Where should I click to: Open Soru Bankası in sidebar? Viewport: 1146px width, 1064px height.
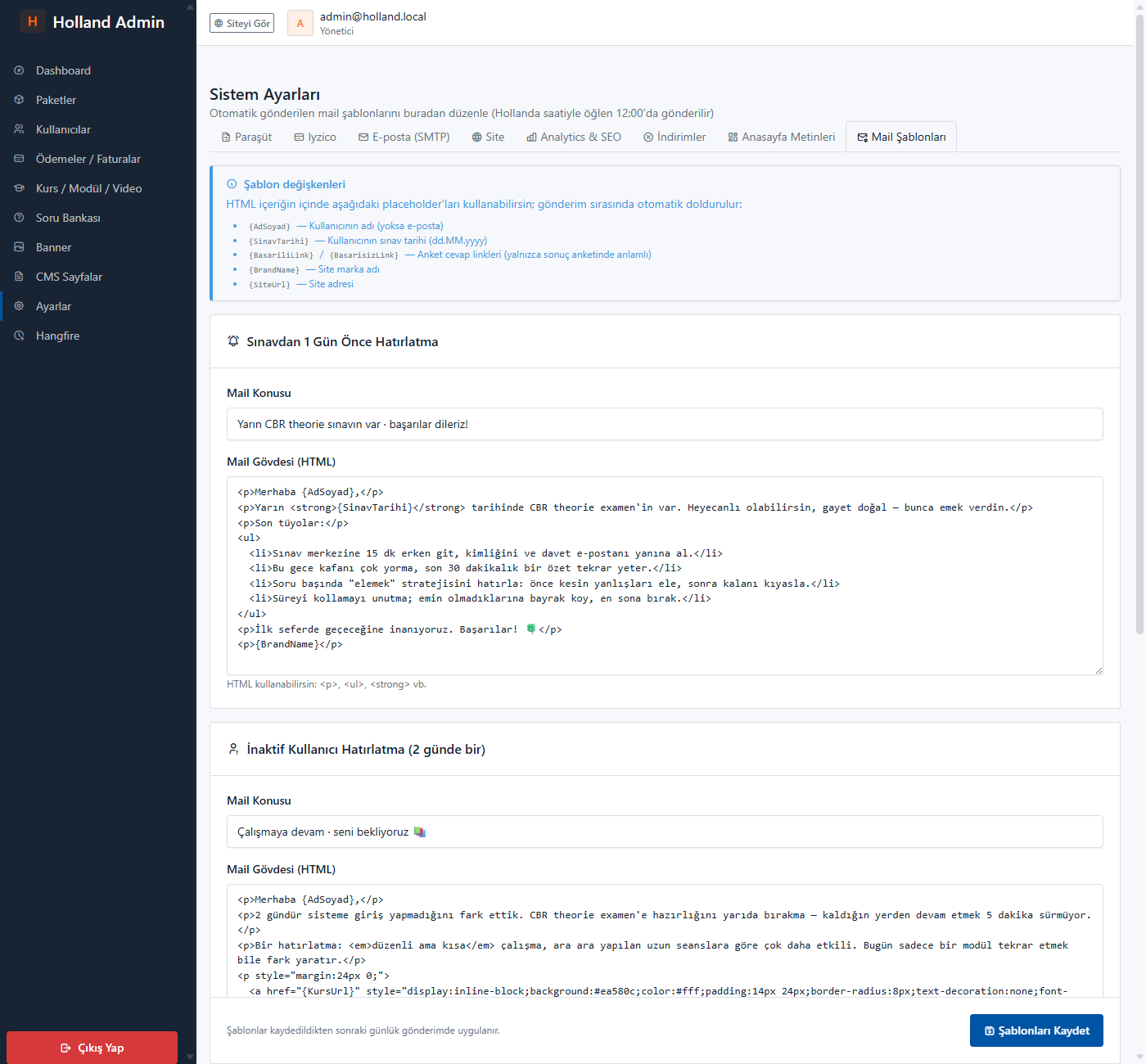98,218
